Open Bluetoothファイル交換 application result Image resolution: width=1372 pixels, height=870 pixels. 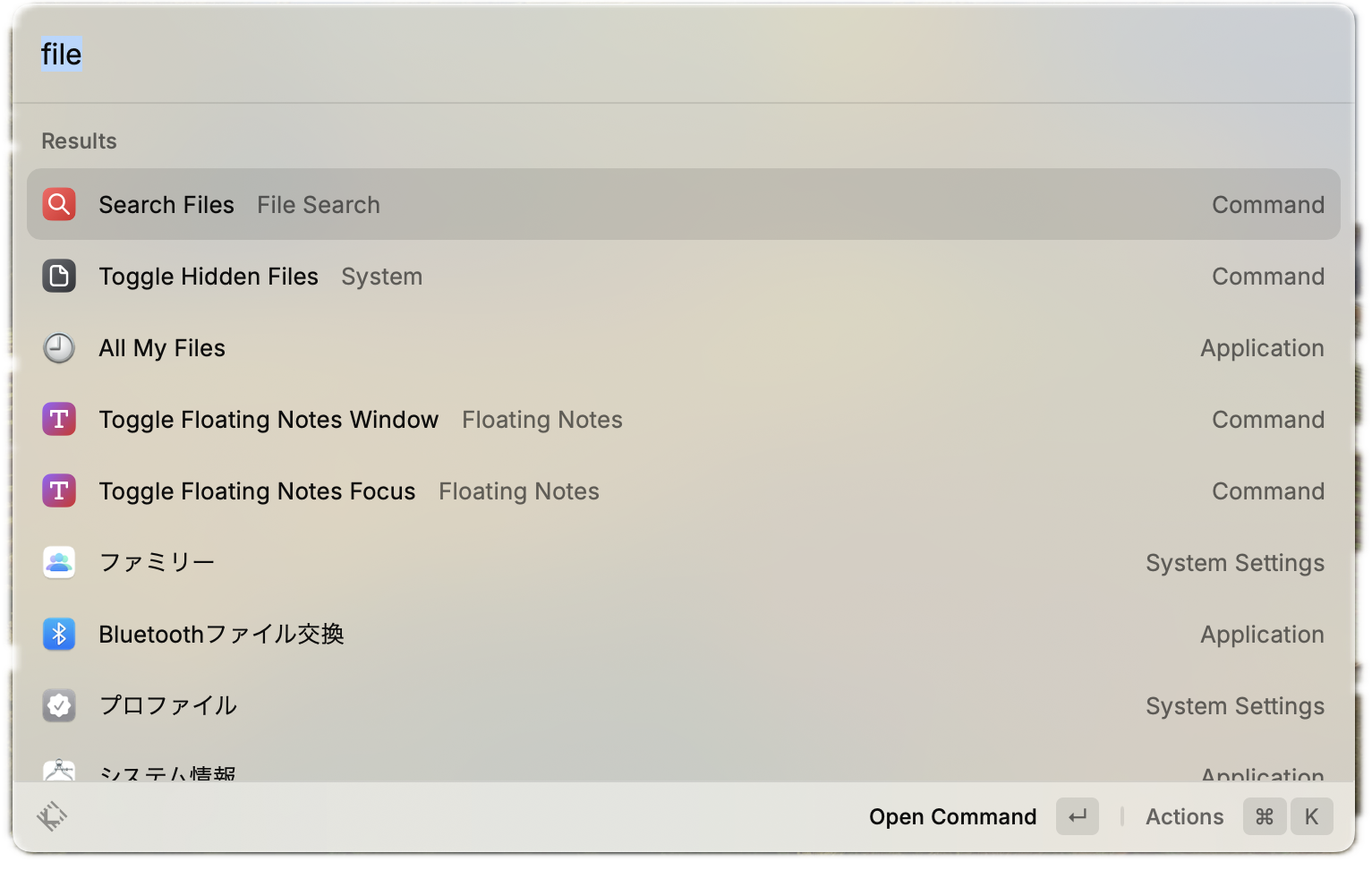[x=221, y=635]
